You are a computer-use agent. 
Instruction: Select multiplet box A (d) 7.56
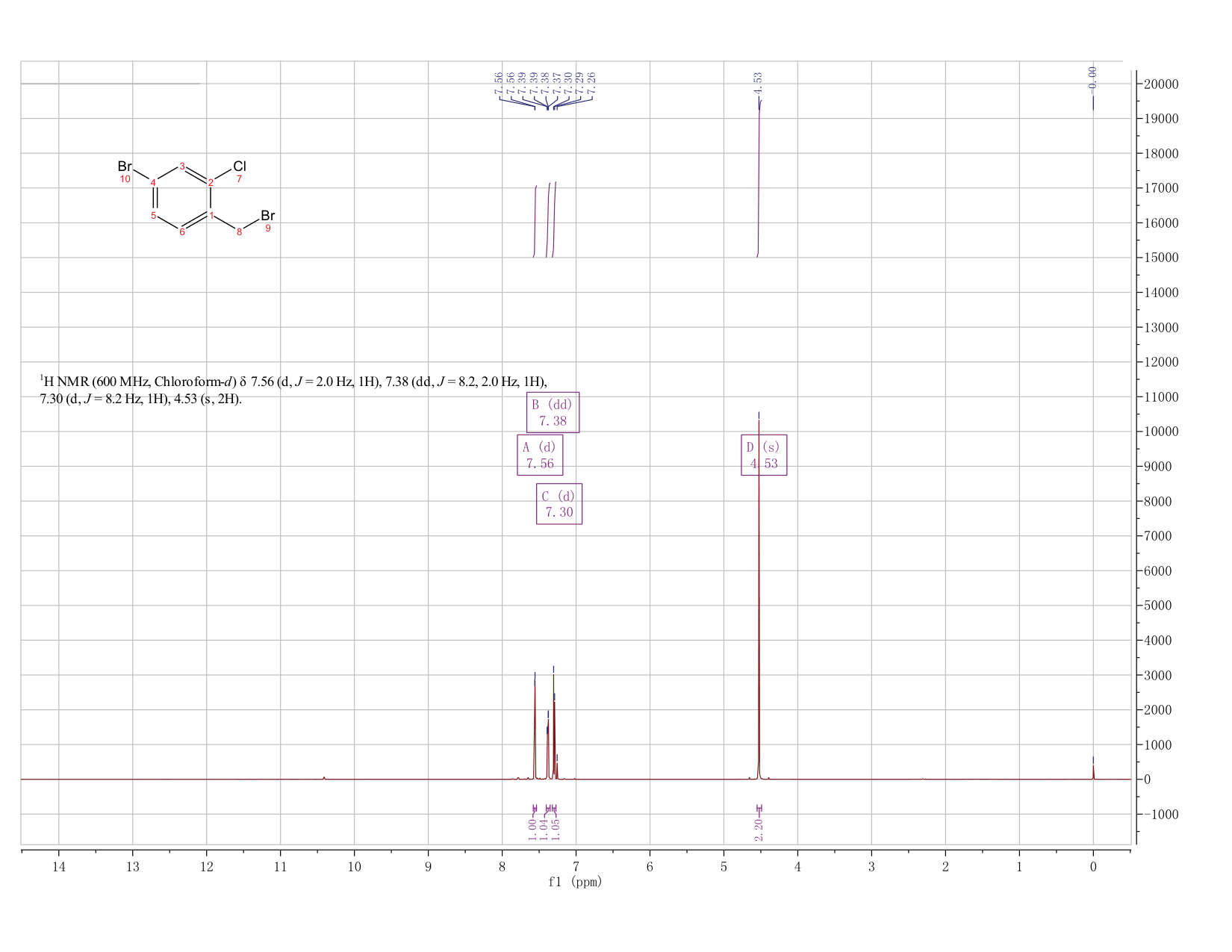pyautogui.click(x=540, y=455)
